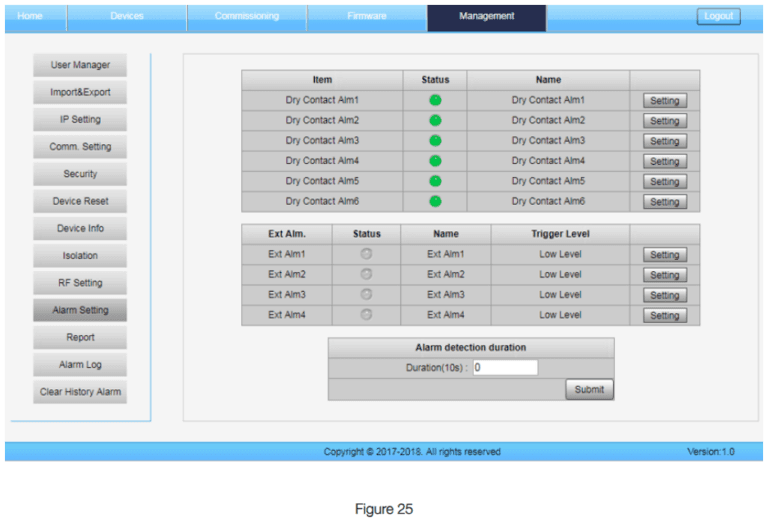Click the green status indicator for Dry Contact Alm1

[x=435, y=100]
